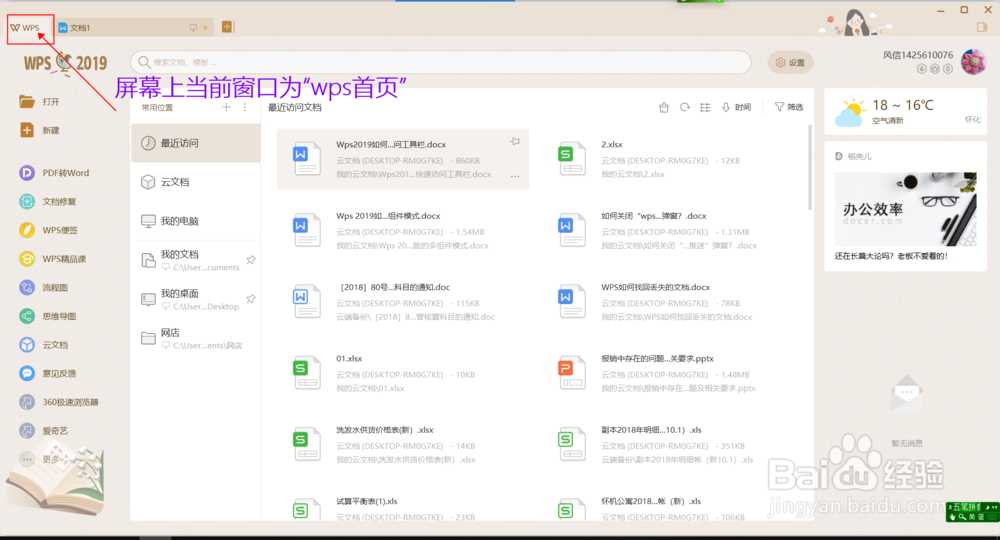Select 我的电脑 location
The height and width of the screenshot is (540, 1000).
pos(196,221)
